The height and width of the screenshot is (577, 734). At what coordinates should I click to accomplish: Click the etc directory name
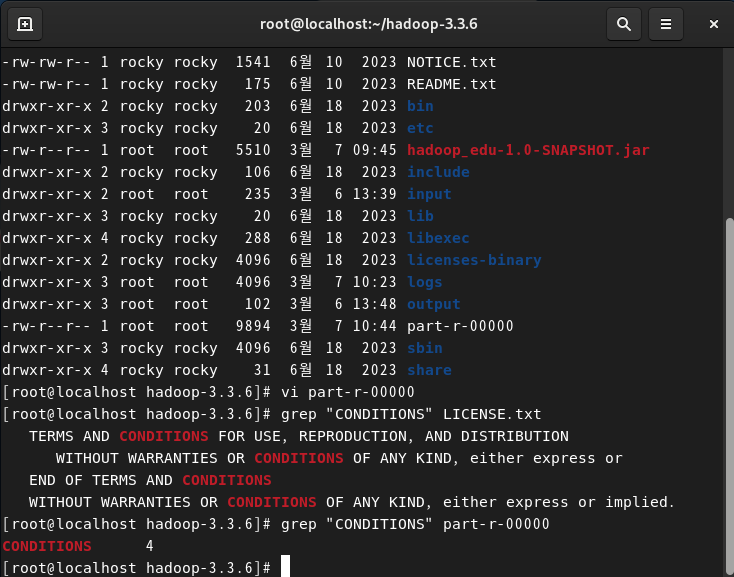pos(420,128)
